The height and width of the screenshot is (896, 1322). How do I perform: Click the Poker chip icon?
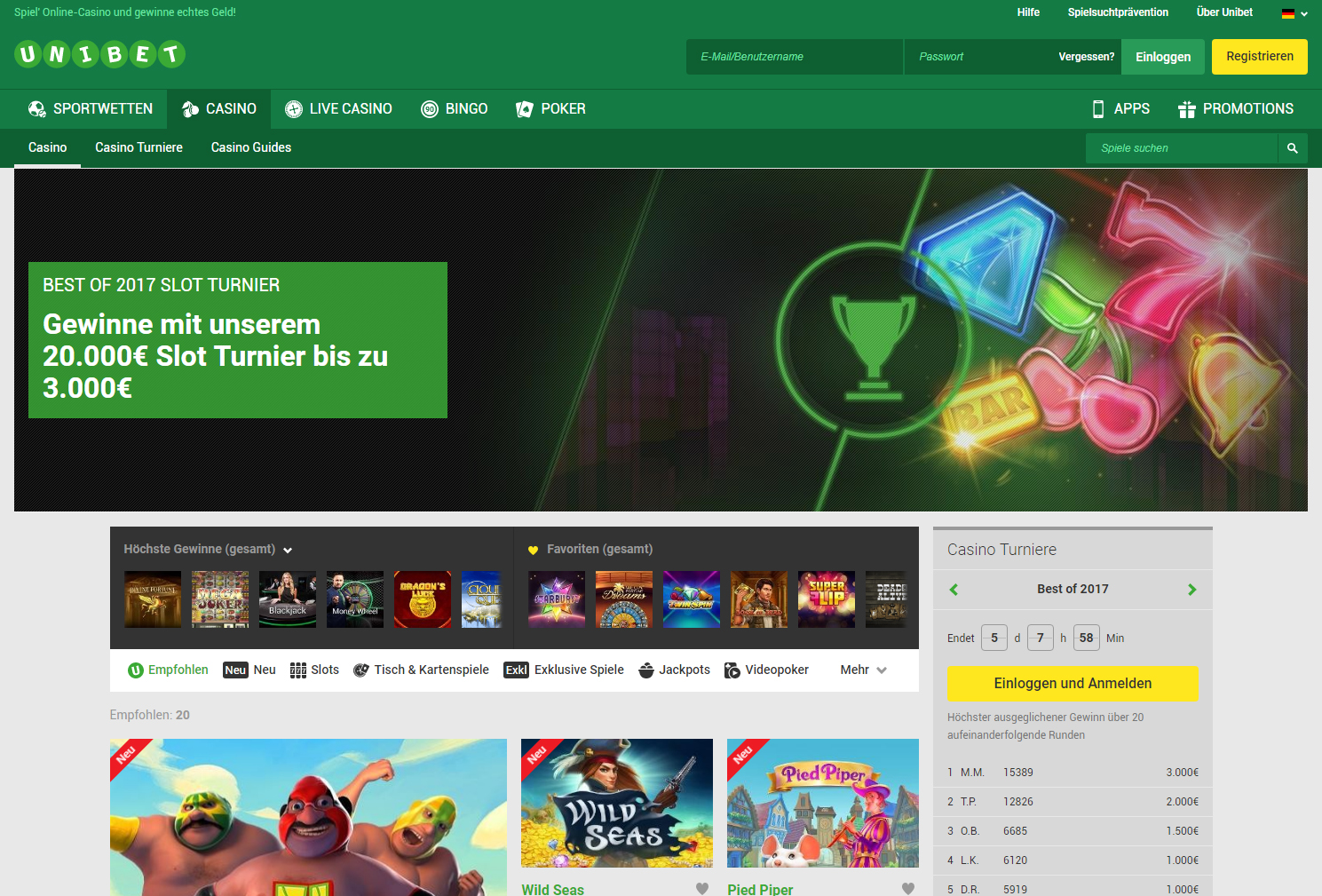tap(523, 108)
